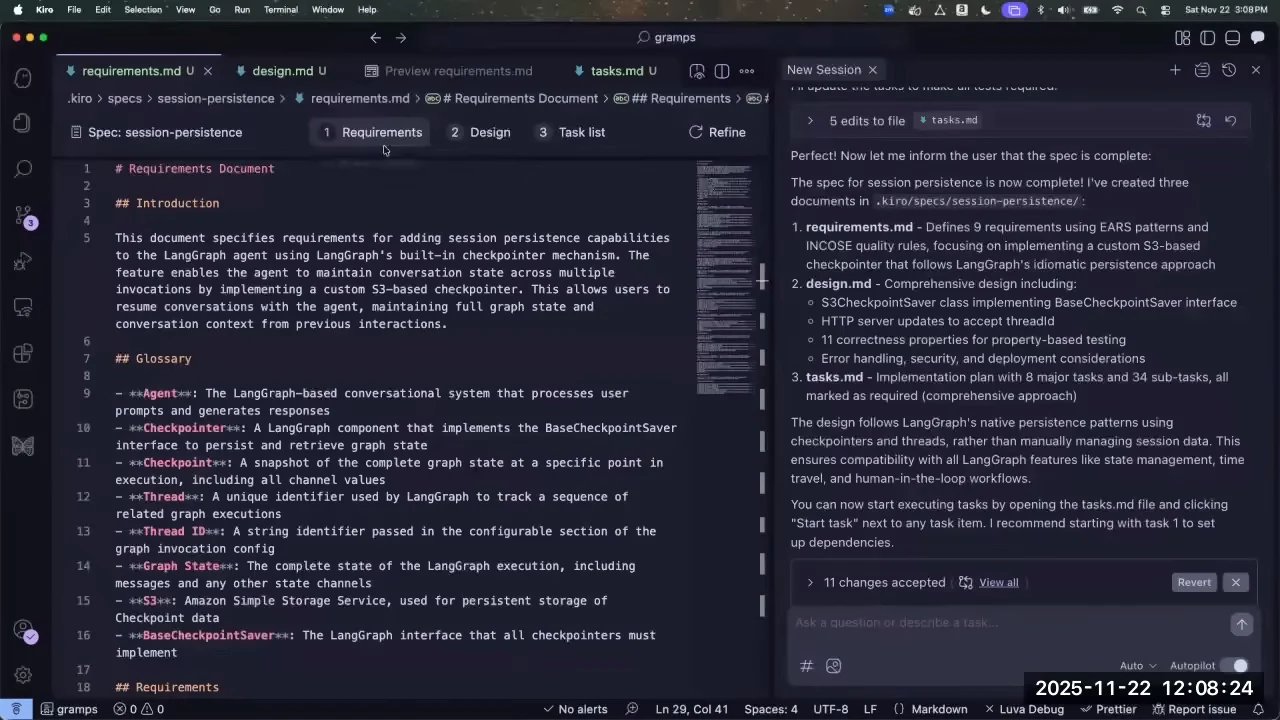Undo the 5 edits to tasks.md

point(1231,120)
